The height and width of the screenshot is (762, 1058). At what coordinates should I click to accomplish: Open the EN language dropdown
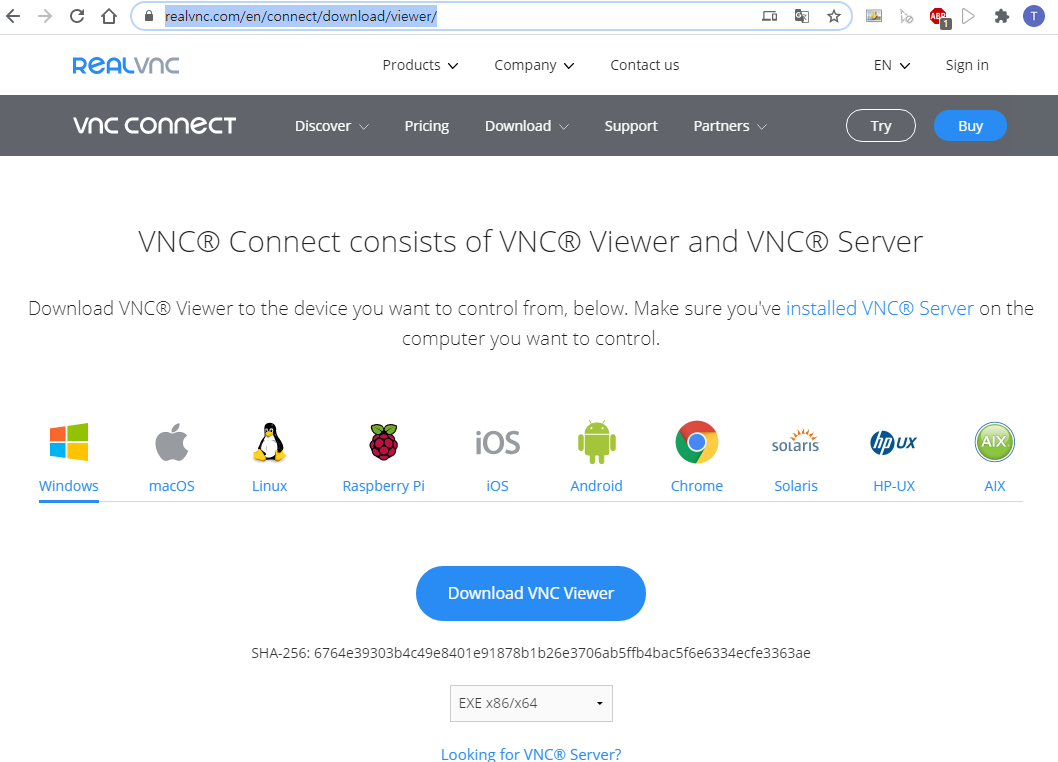coord(892,65)
